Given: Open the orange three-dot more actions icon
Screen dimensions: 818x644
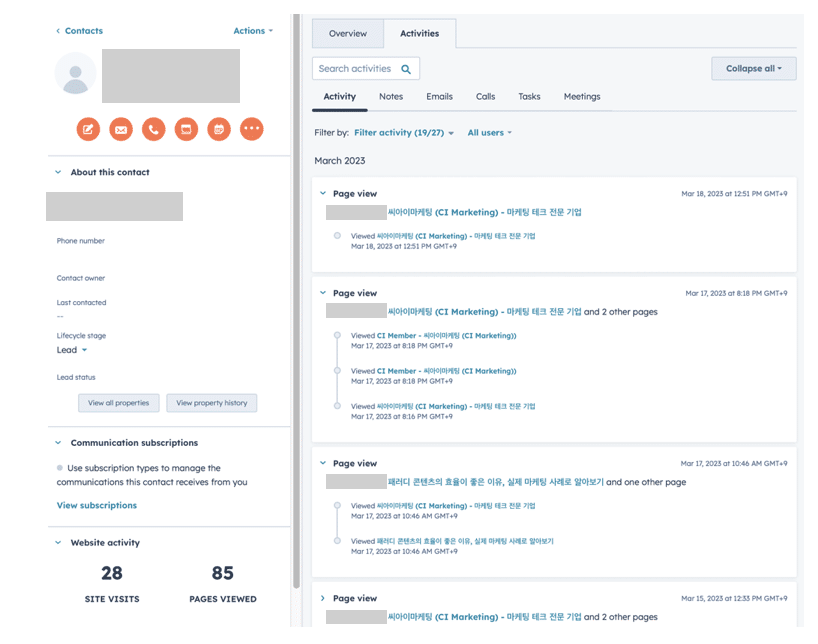Looking at the screenshot, I should click(x=252, y=129).
